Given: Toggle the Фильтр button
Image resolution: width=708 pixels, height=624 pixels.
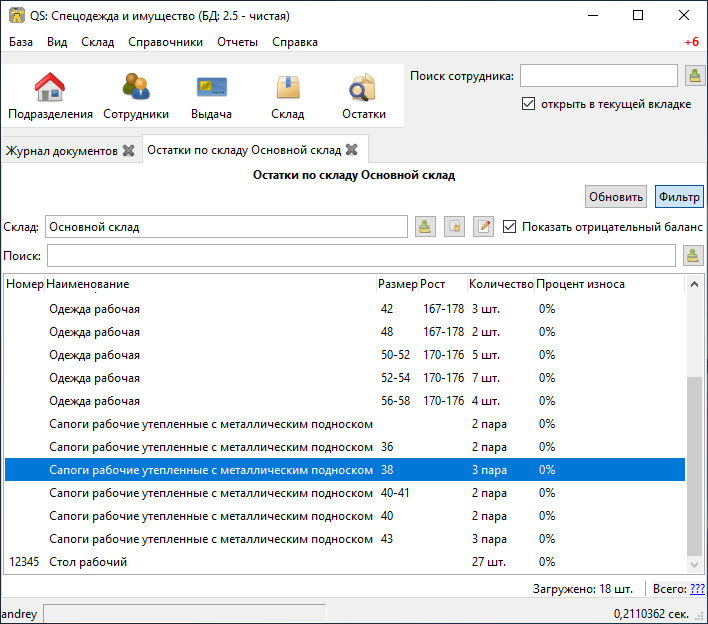Looking at the screenshot, I should click(x=679, y=197).
